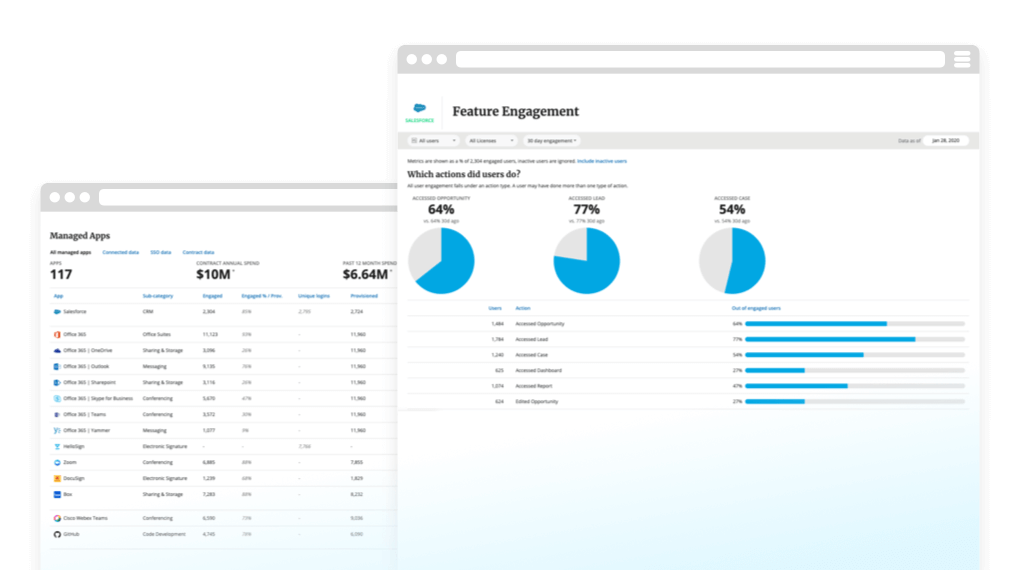
Task: Click the Cisco Webex Teams app icon
Action: click(57, 519)
